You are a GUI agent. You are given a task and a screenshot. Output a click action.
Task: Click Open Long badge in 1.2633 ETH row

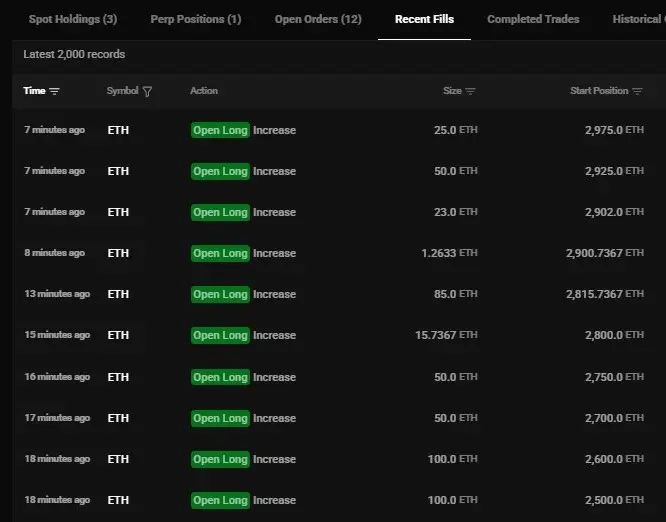tap(220, 253)
